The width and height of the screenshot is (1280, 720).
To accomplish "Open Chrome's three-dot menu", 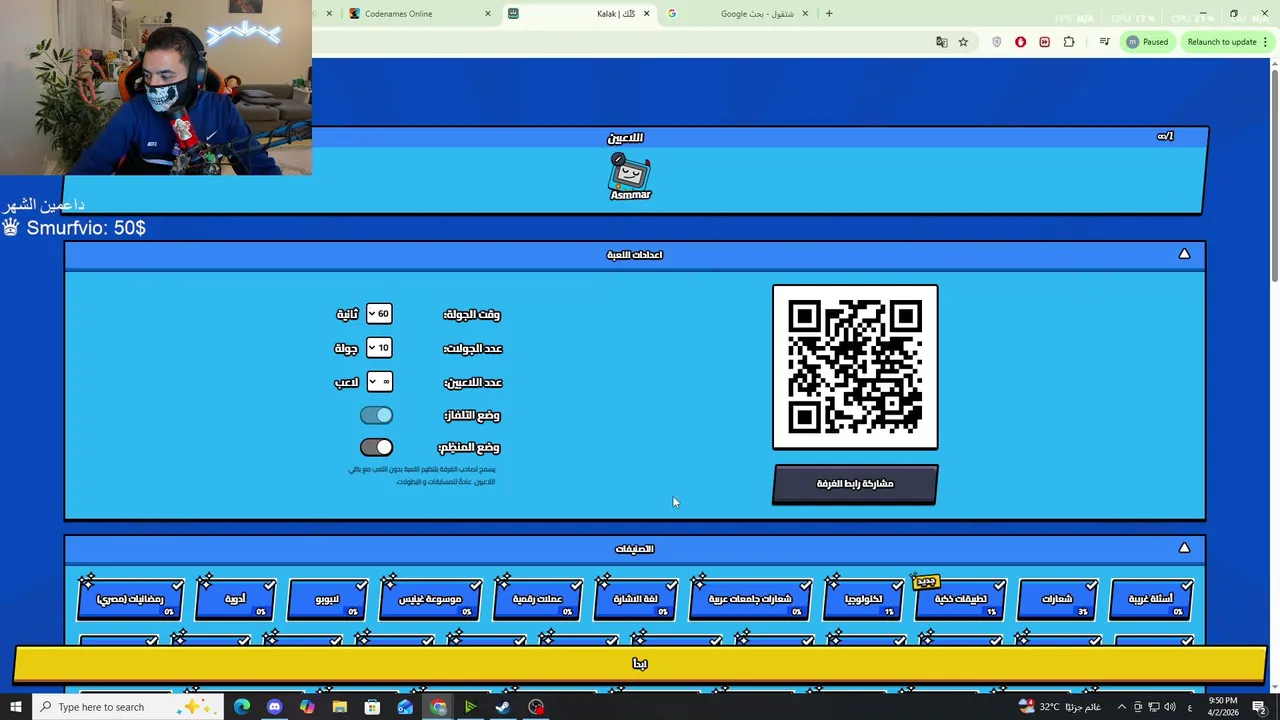I will 1265,42.
